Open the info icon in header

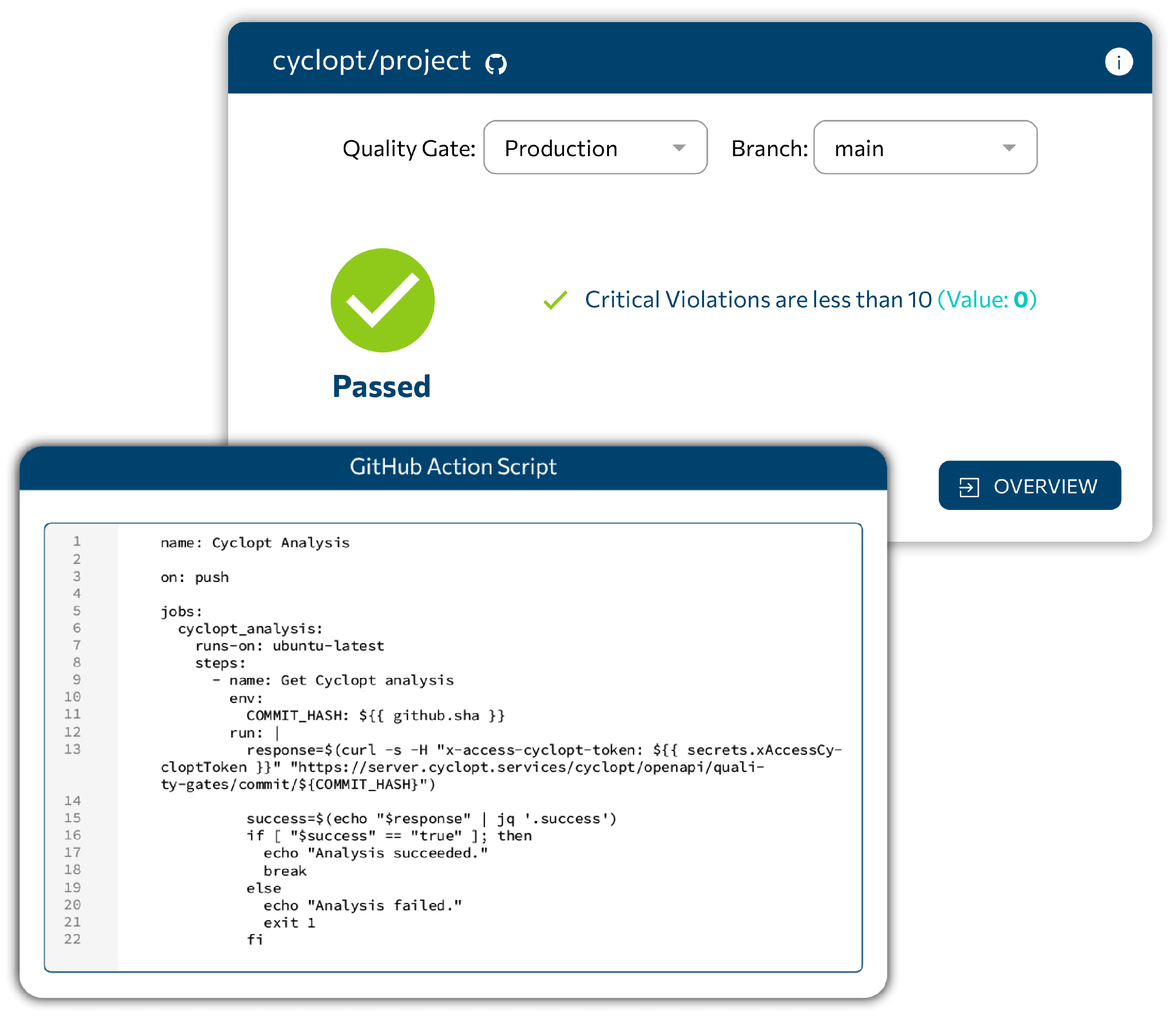pos(1118,62)
